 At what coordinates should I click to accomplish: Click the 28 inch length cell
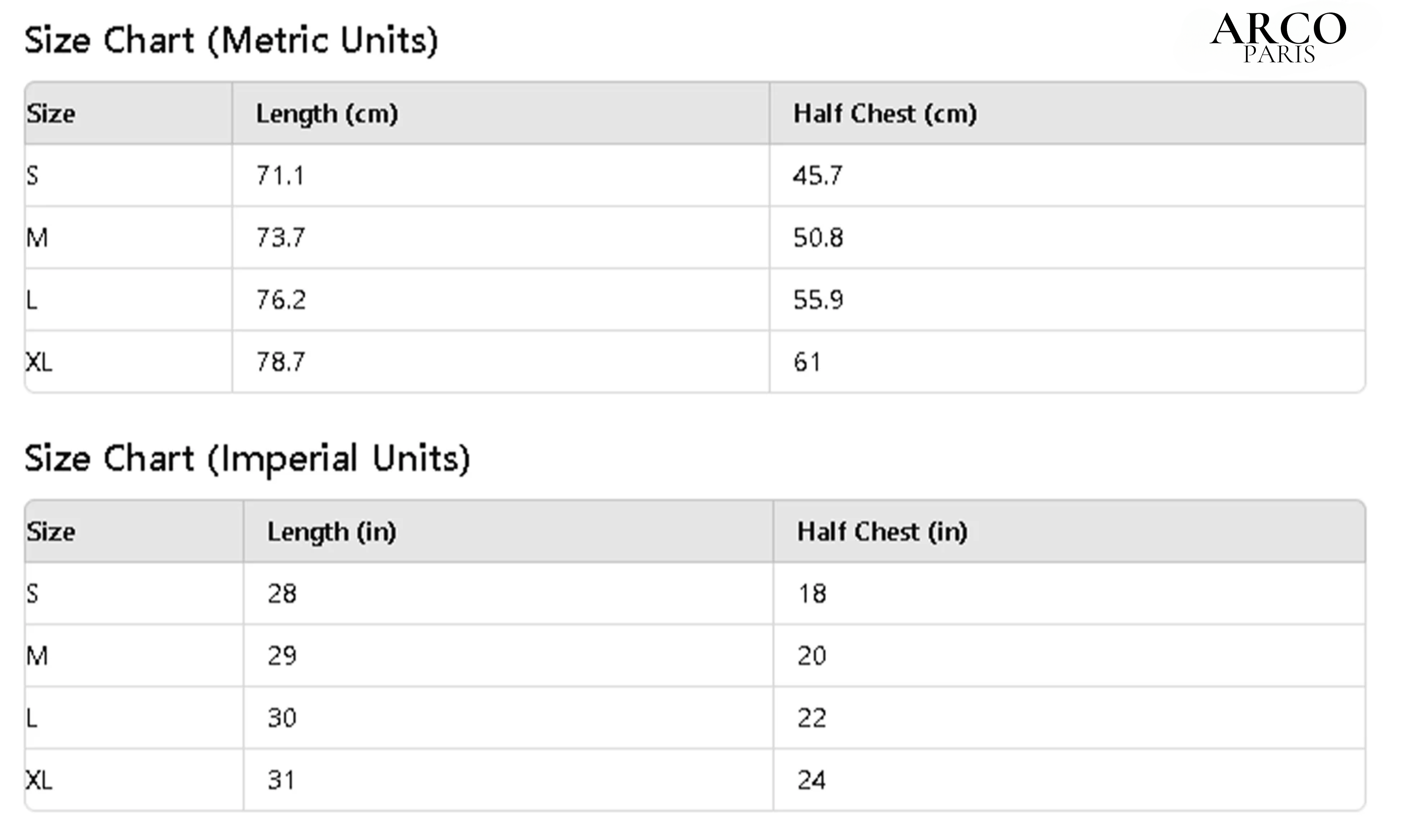click(x=282, y=594)
